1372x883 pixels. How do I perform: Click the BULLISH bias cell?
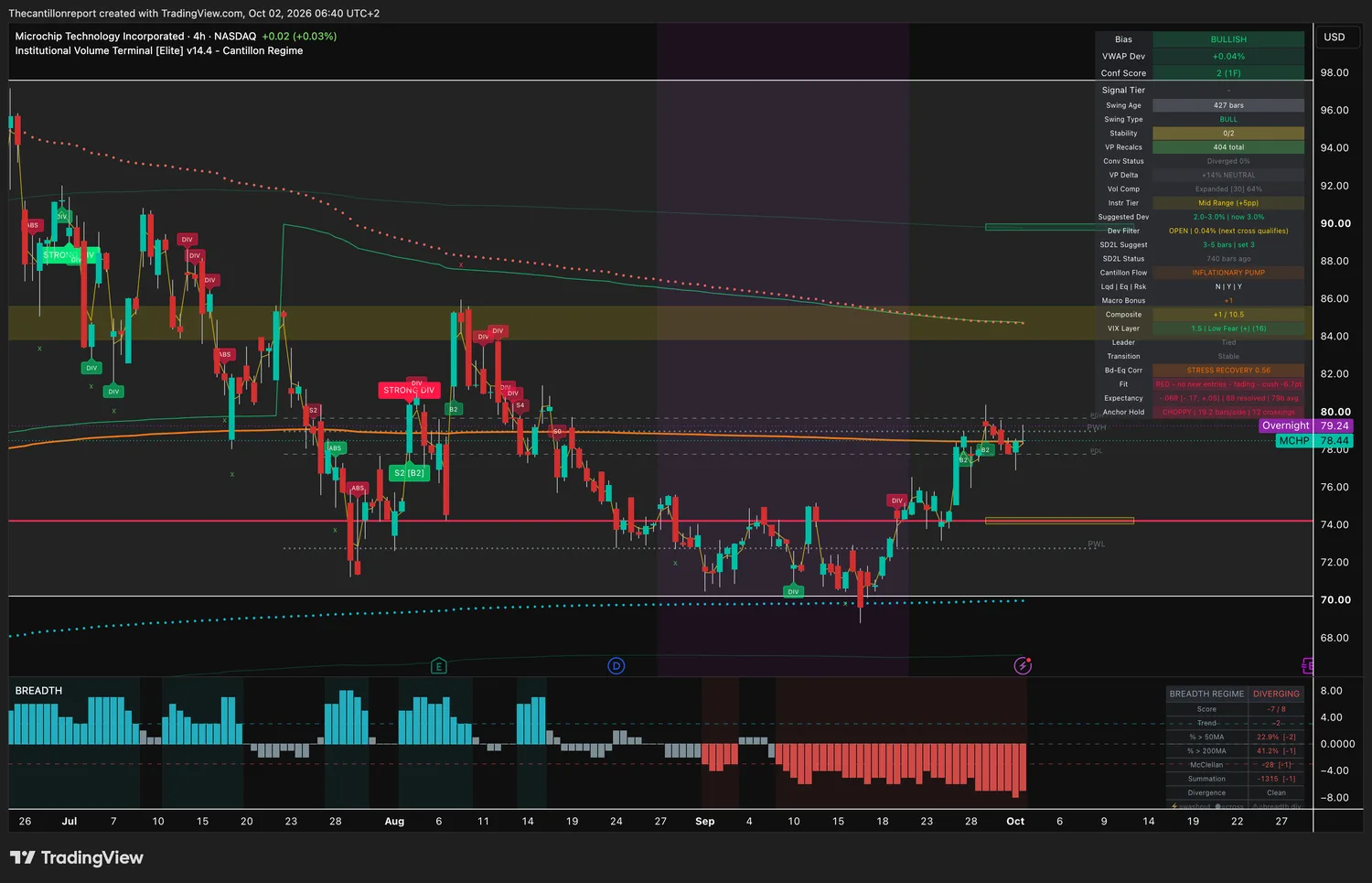coord(1228,39)
